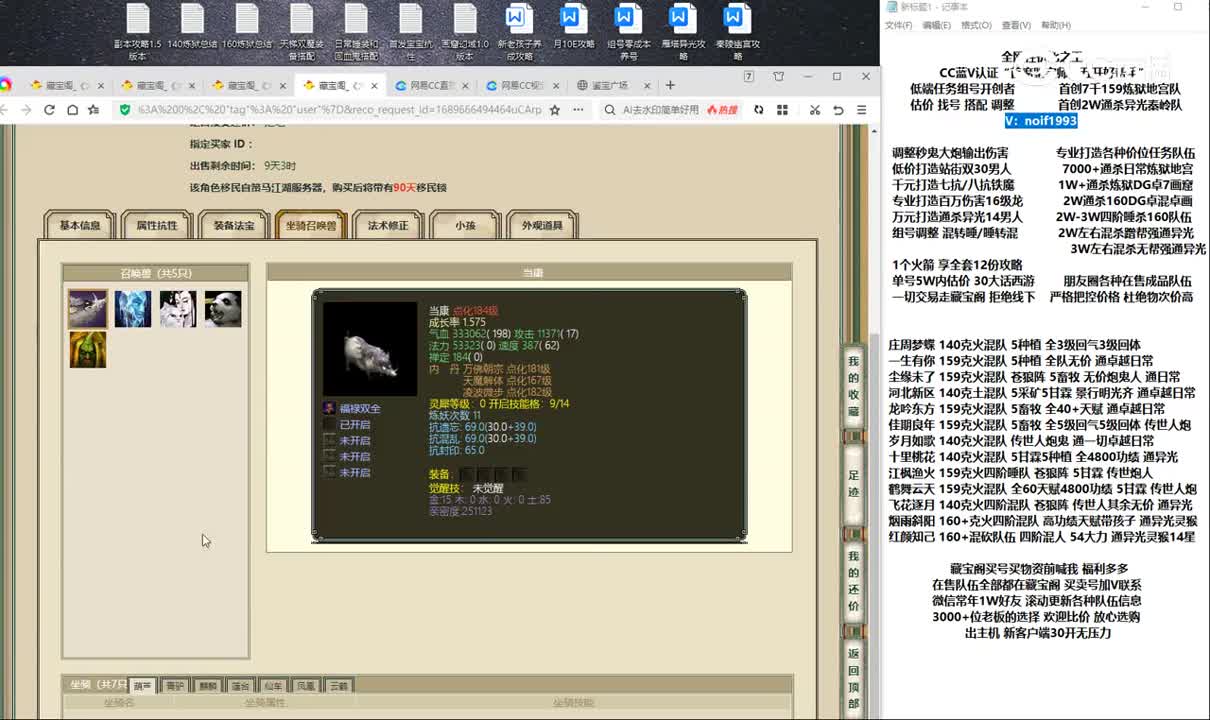
Task: Open the 首发宝宝抗性 desktop file
Action: [410, 31]
